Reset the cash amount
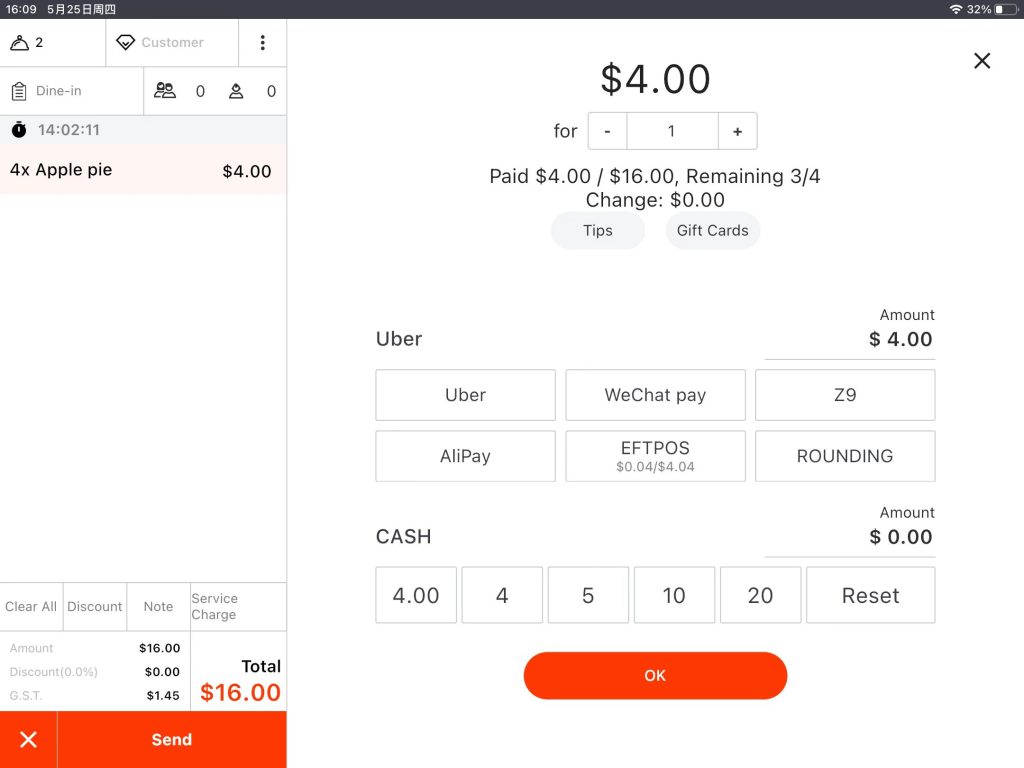This screenshot has height=768, width=1024. tap(871, 595)
